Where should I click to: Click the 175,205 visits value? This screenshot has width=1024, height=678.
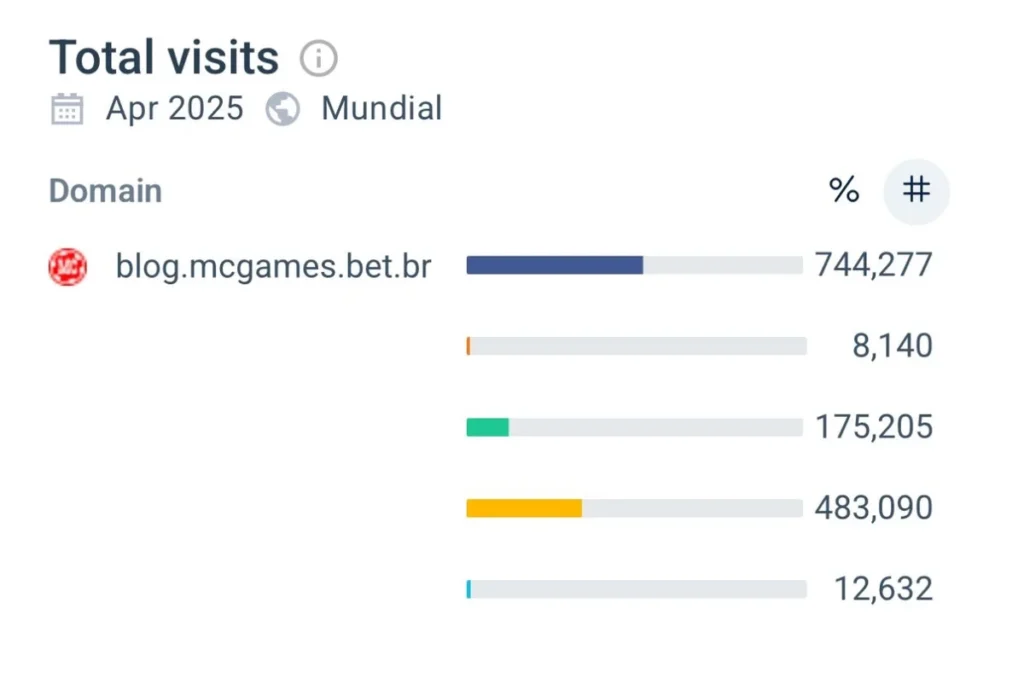pos(873,427)
